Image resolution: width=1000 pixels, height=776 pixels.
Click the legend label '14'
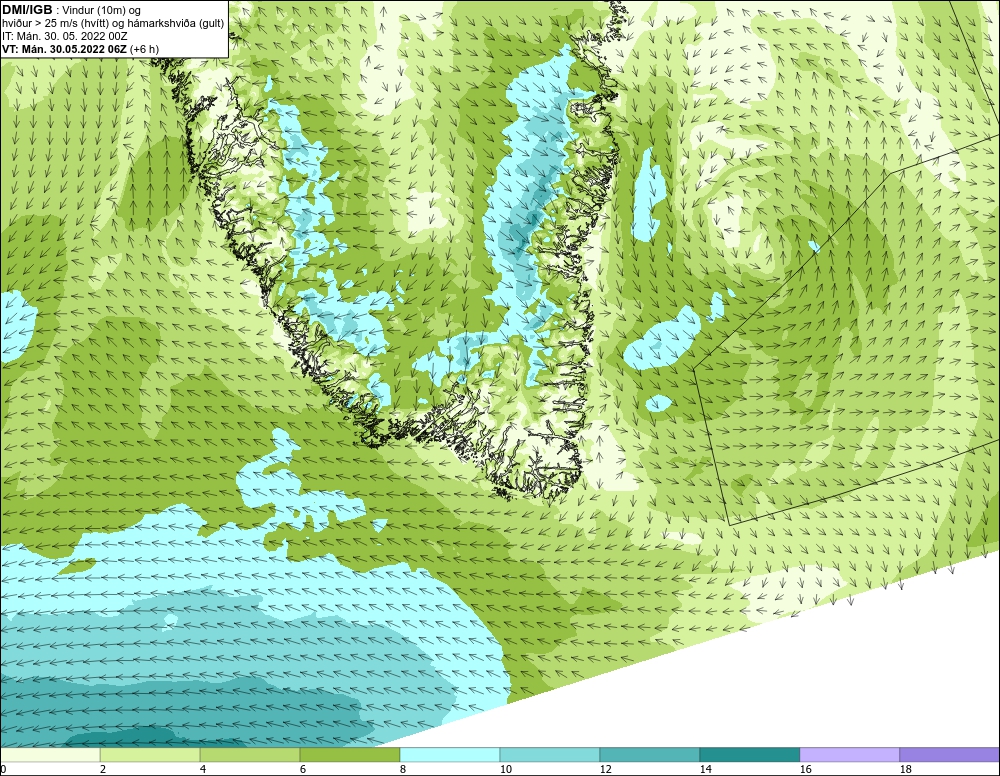click(705, 769)
